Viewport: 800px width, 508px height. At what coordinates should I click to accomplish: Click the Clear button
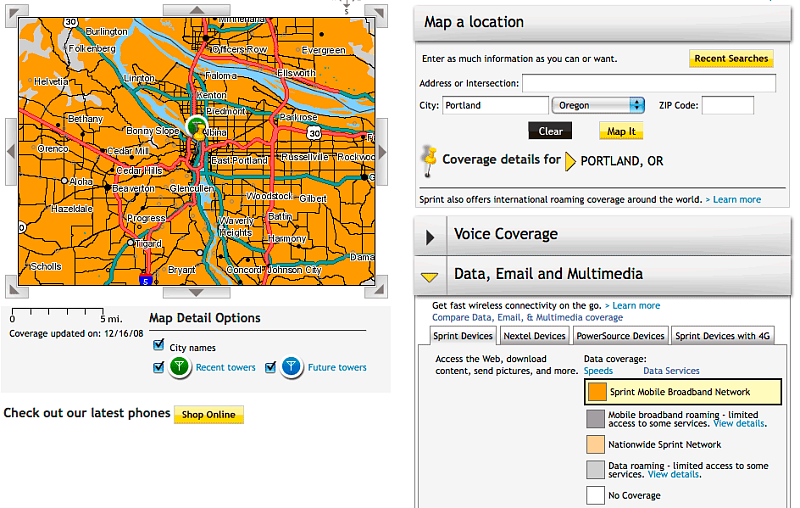pos(550,131)
